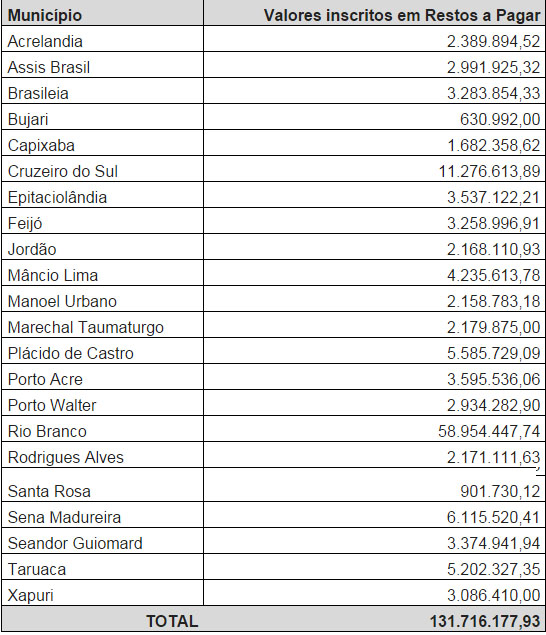Click the Acrelandia cell

pos(102,39)
